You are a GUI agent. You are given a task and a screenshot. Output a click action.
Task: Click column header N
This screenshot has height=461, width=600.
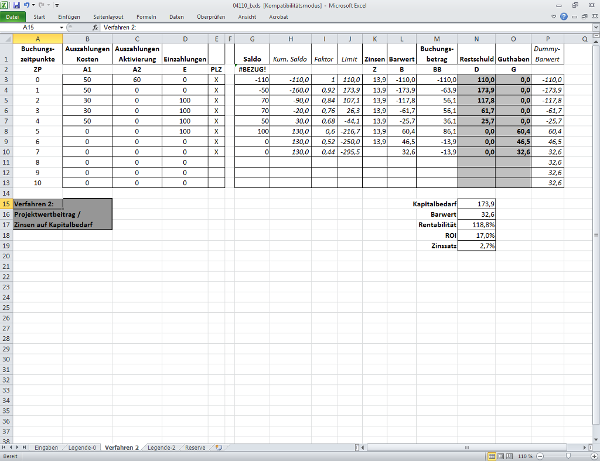coord(478,37)
